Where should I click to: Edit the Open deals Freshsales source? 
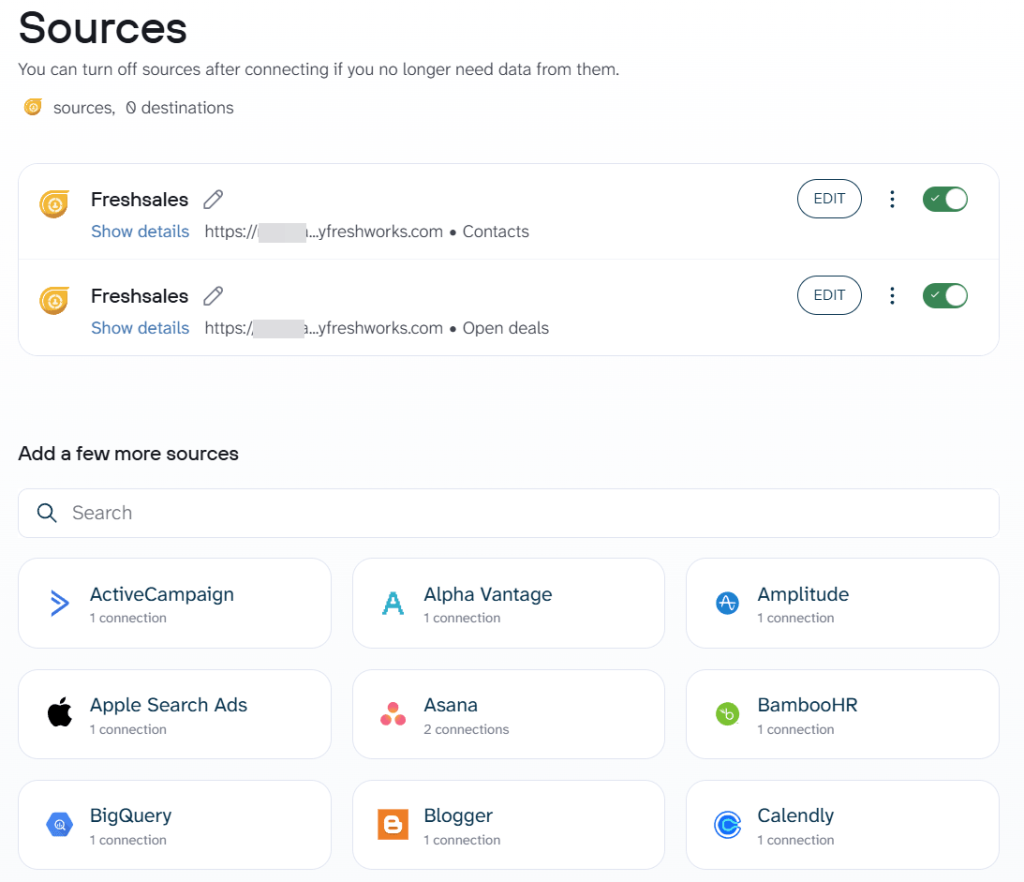(829, 295)
